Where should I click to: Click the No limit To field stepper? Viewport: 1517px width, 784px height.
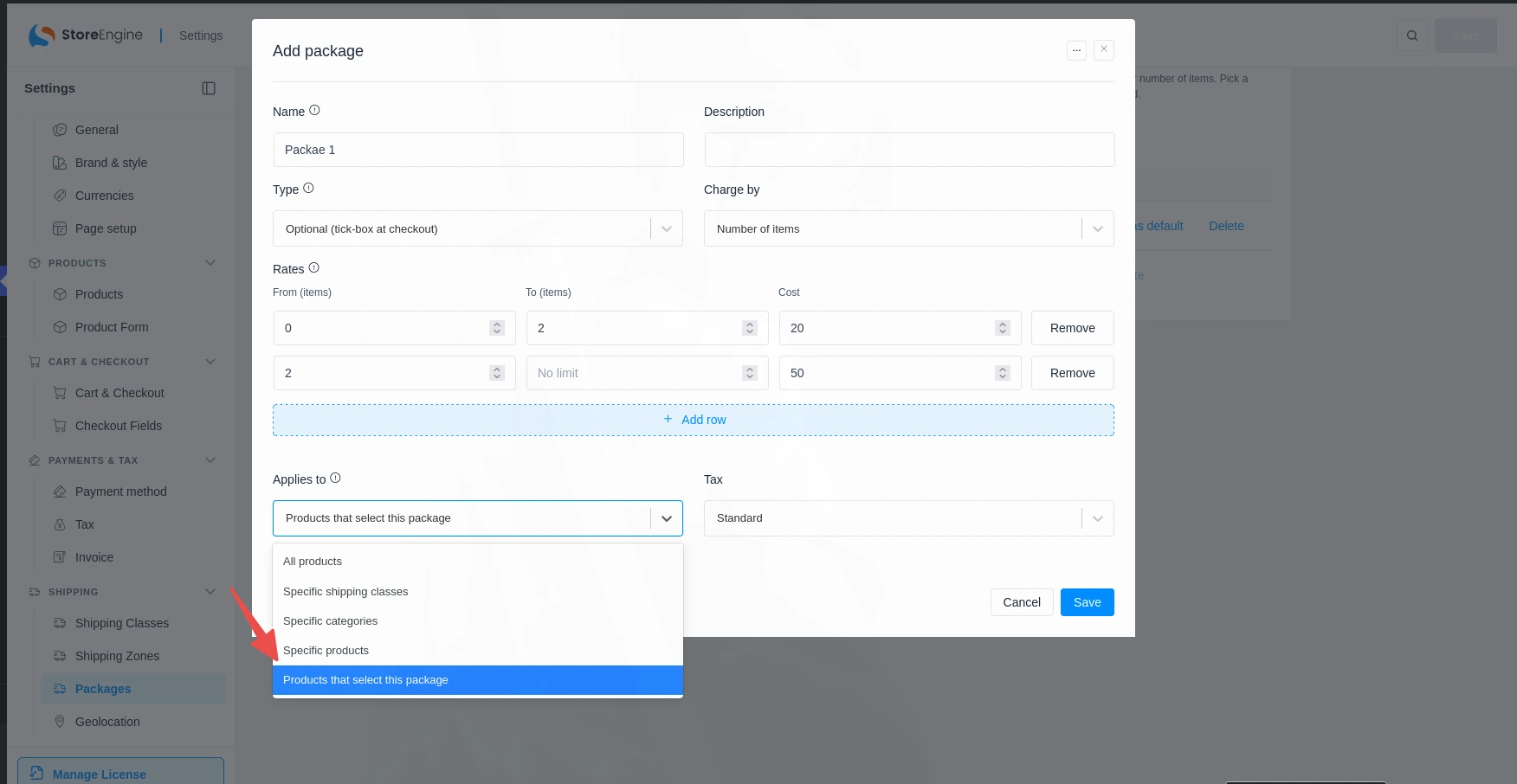click(750, 373)
